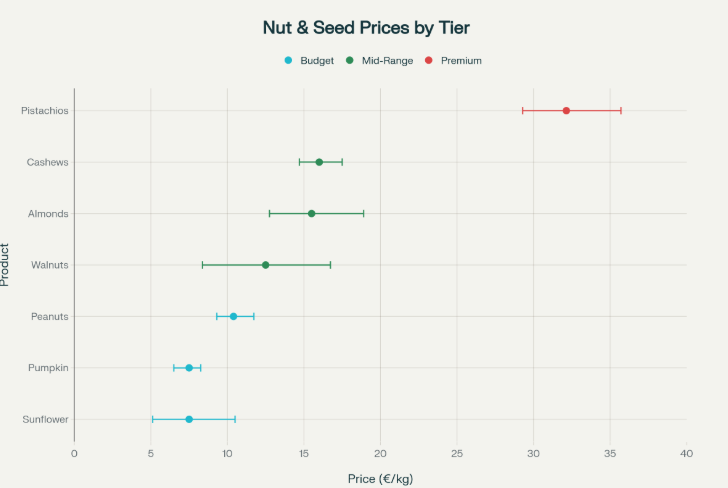
Task: Click the Sunflower axis label
Action: click(46, 419)
